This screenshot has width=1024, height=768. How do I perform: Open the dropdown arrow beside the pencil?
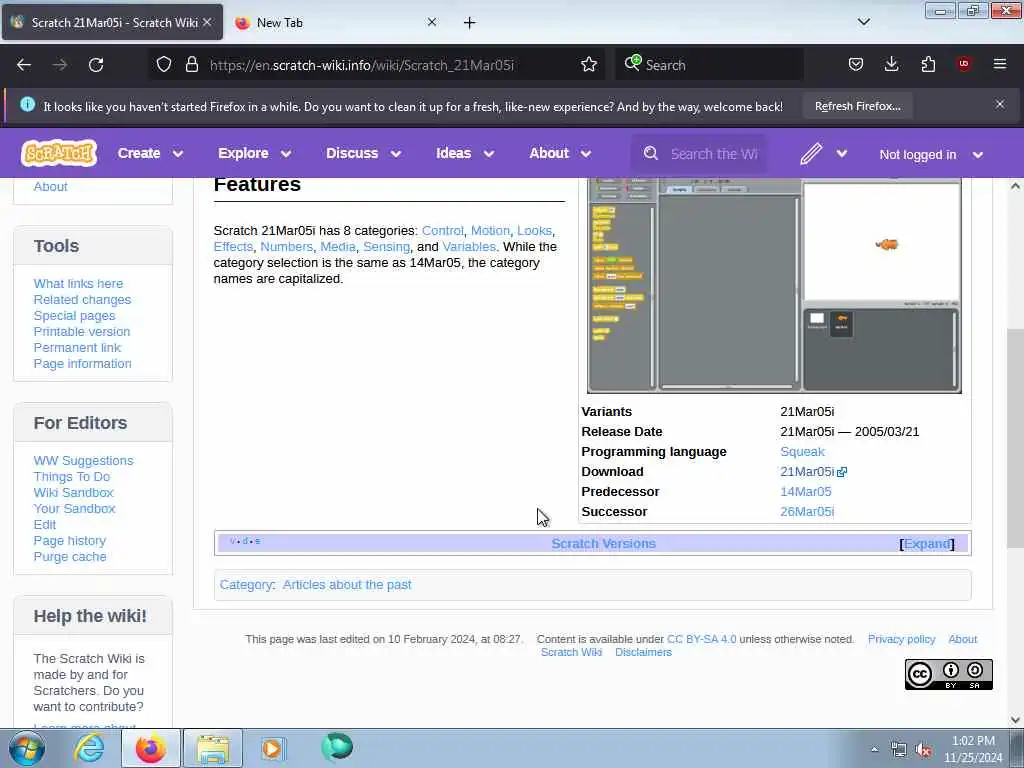(x=842, y=153)
